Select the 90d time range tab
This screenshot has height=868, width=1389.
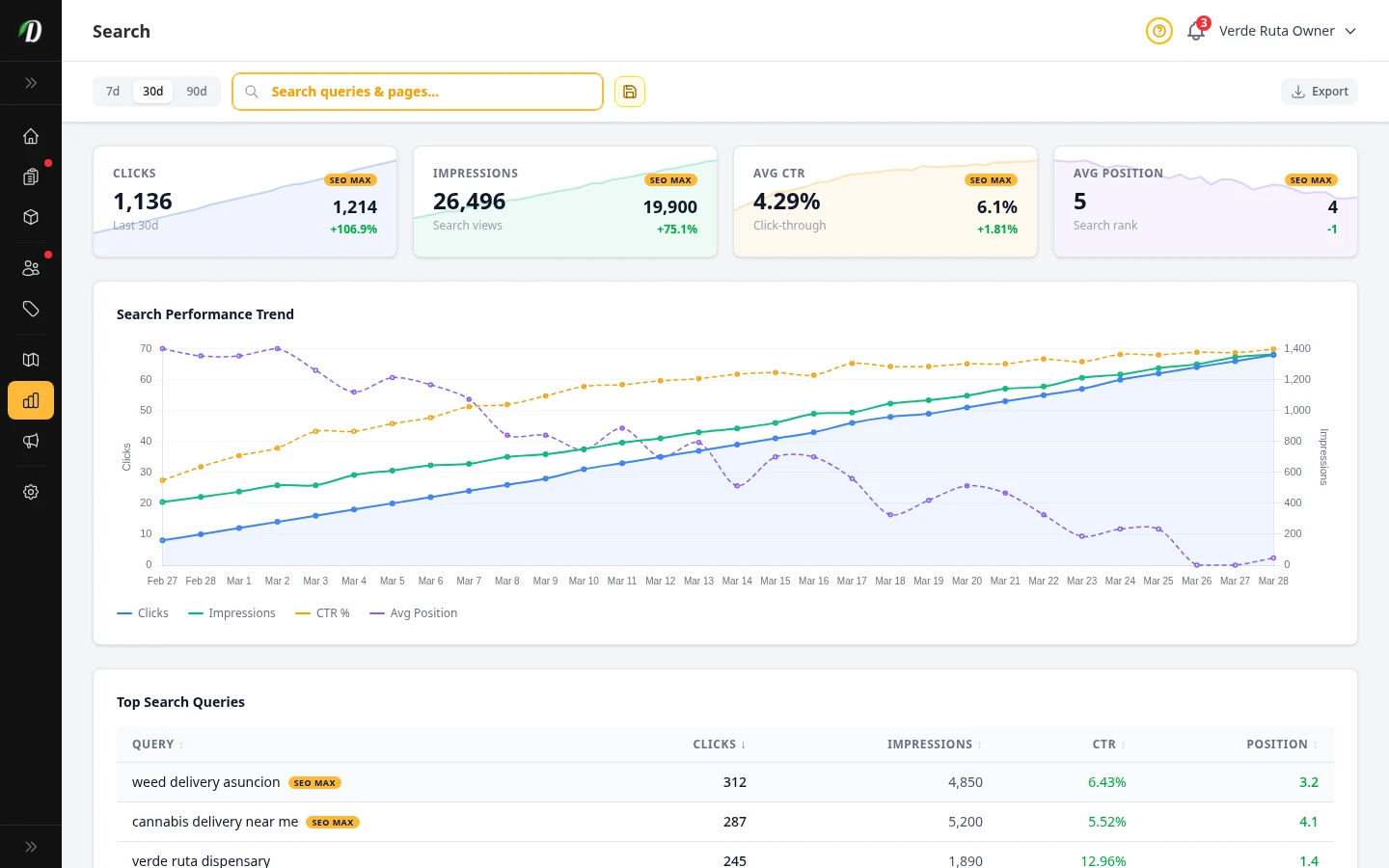point(197,91)
